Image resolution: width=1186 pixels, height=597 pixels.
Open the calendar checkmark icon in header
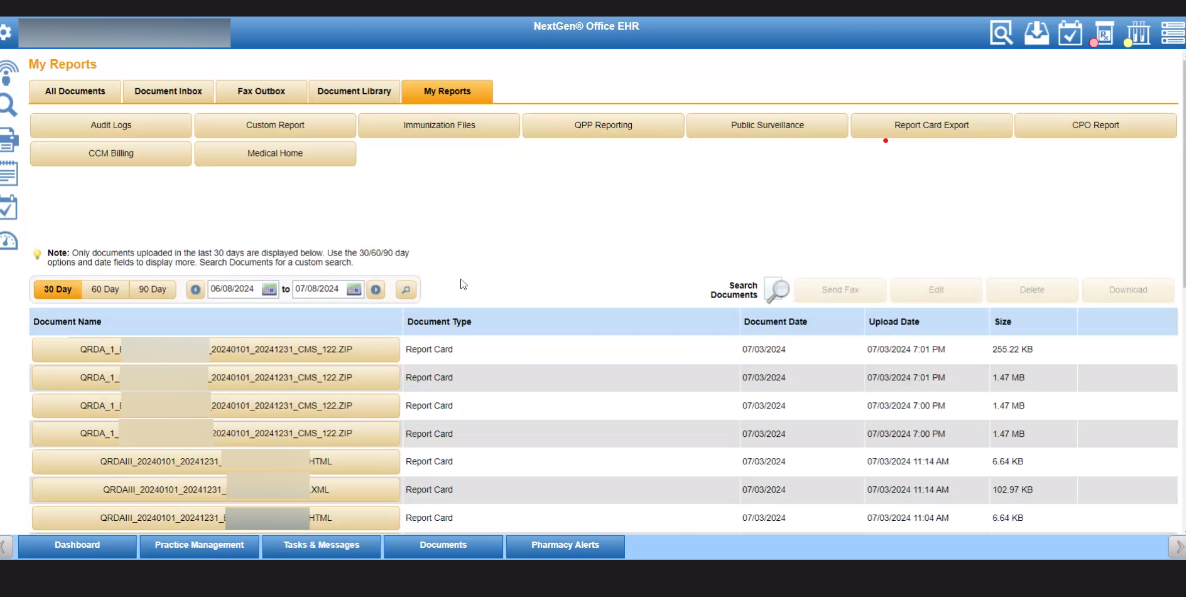pos(1070,33)
